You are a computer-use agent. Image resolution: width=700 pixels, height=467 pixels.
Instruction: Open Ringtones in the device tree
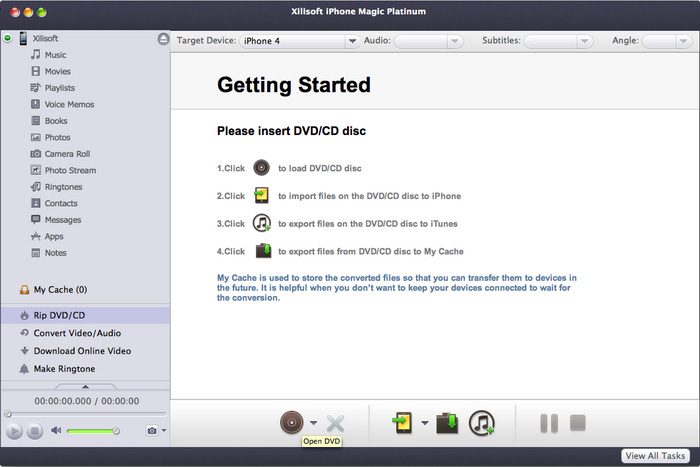(63, 187)
